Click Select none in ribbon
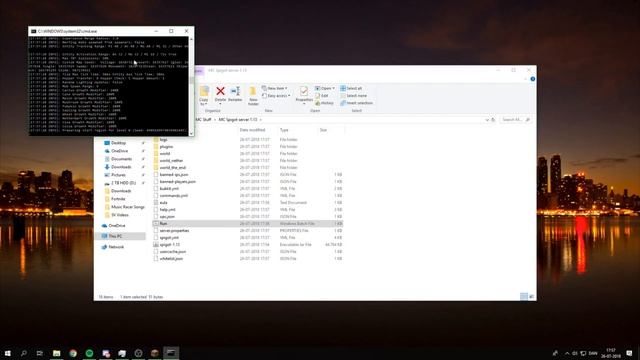 353,96
